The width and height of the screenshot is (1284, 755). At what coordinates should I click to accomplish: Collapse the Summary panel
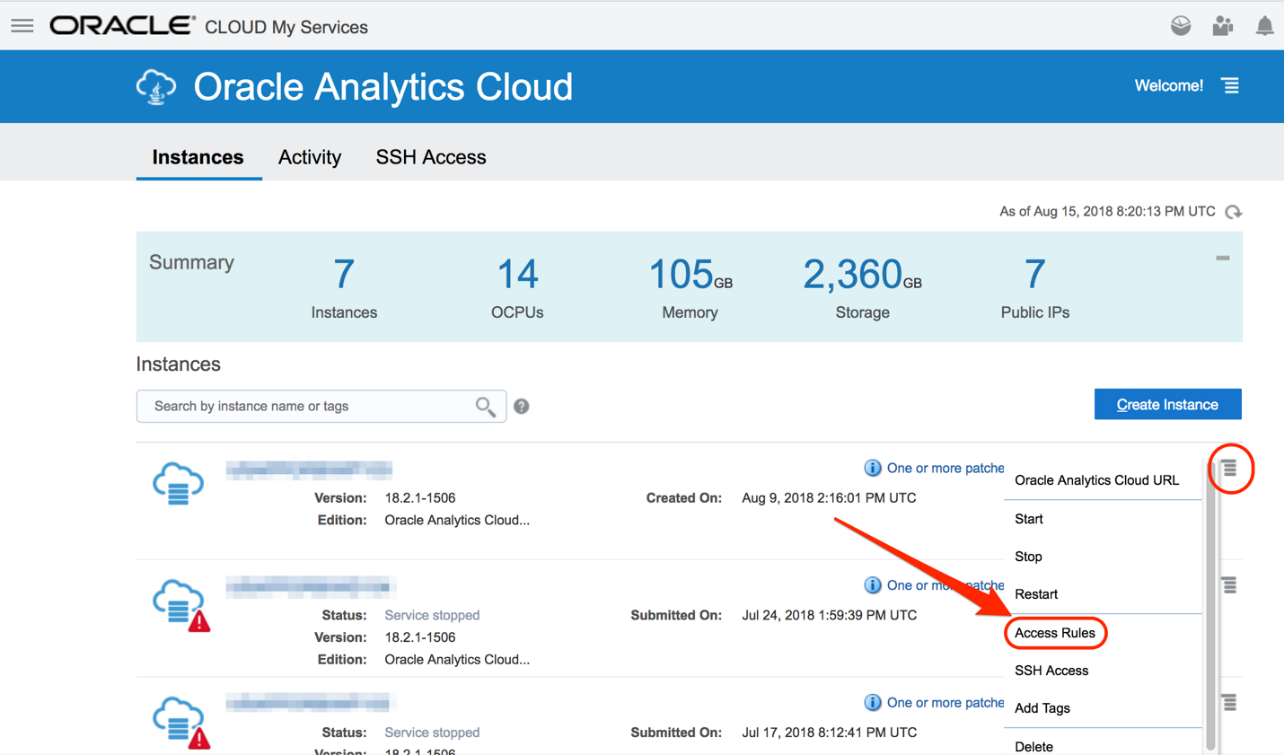(1222, 258)
